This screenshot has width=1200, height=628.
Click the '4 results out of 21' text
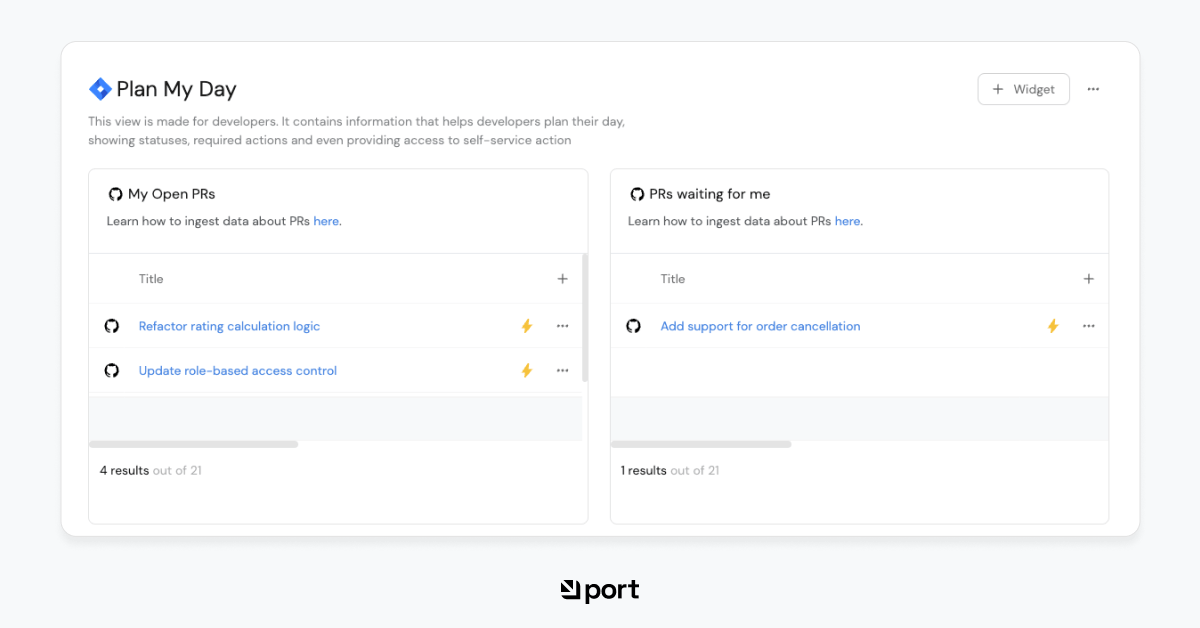click(150, 470)
